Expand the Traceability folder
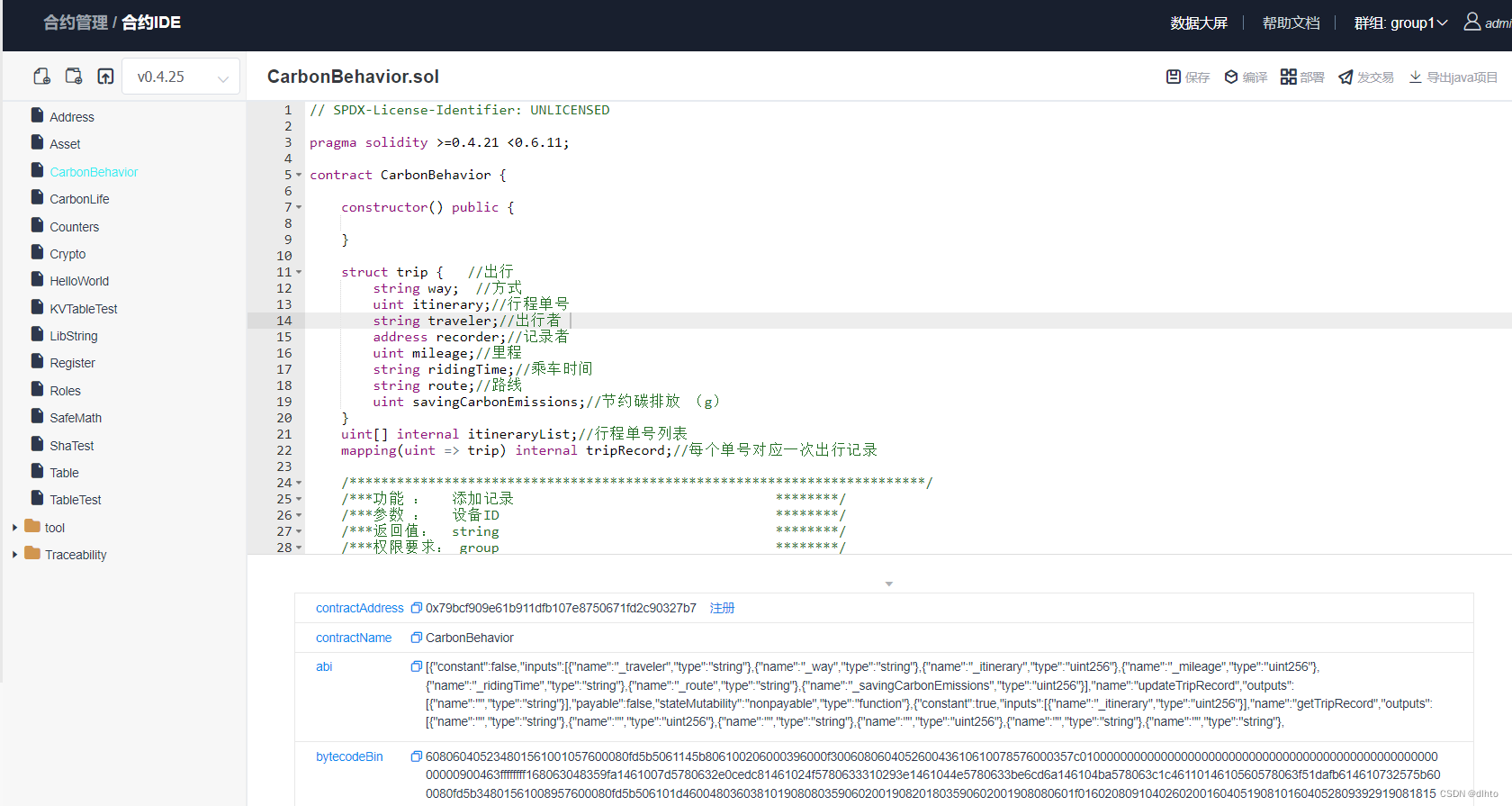1512x806 pixels. [x=14, y=555]
